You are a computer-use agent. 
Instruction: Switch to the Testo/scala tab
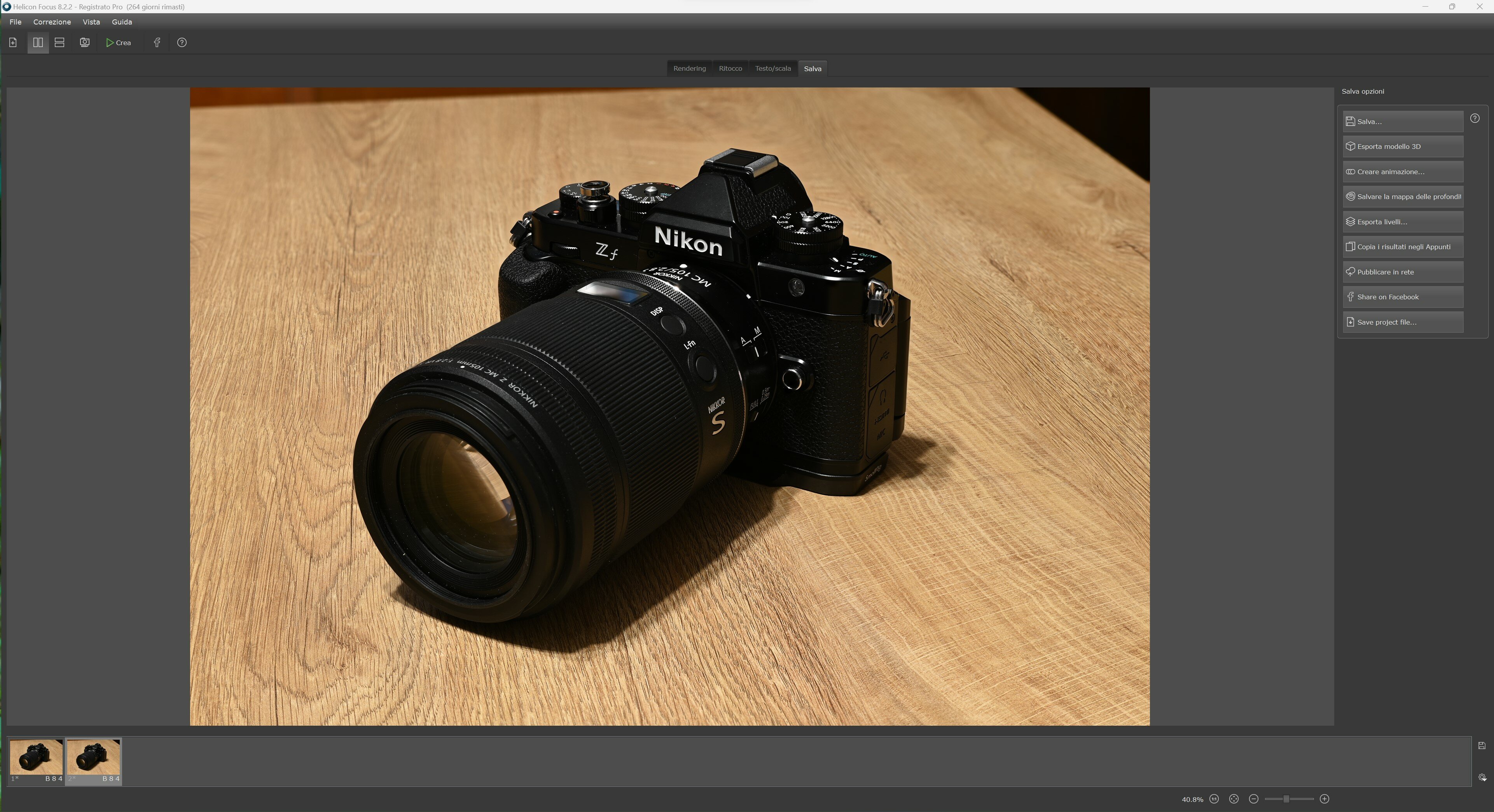pos(772,68)
